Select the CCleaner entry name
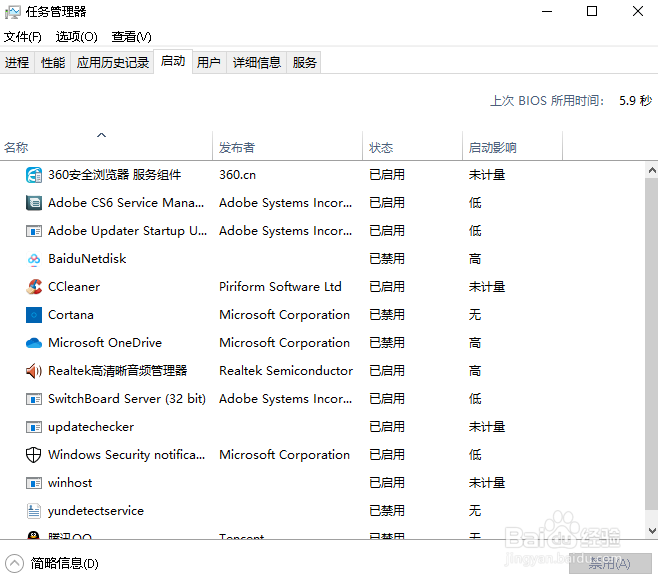658x581 pixels. [x=74, y=287]
